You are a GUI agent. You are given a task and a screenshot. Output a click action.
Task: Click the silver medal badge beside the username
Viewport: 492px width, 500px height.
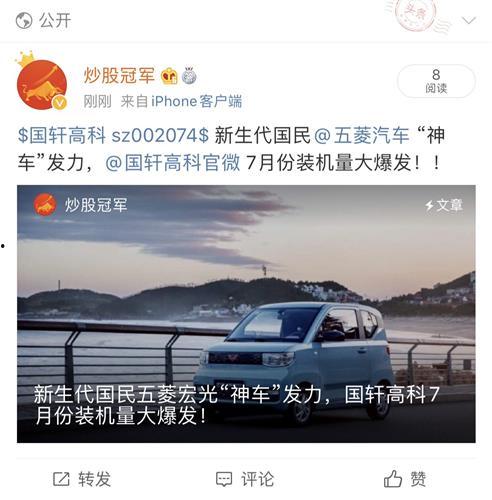tap(189, 76)
